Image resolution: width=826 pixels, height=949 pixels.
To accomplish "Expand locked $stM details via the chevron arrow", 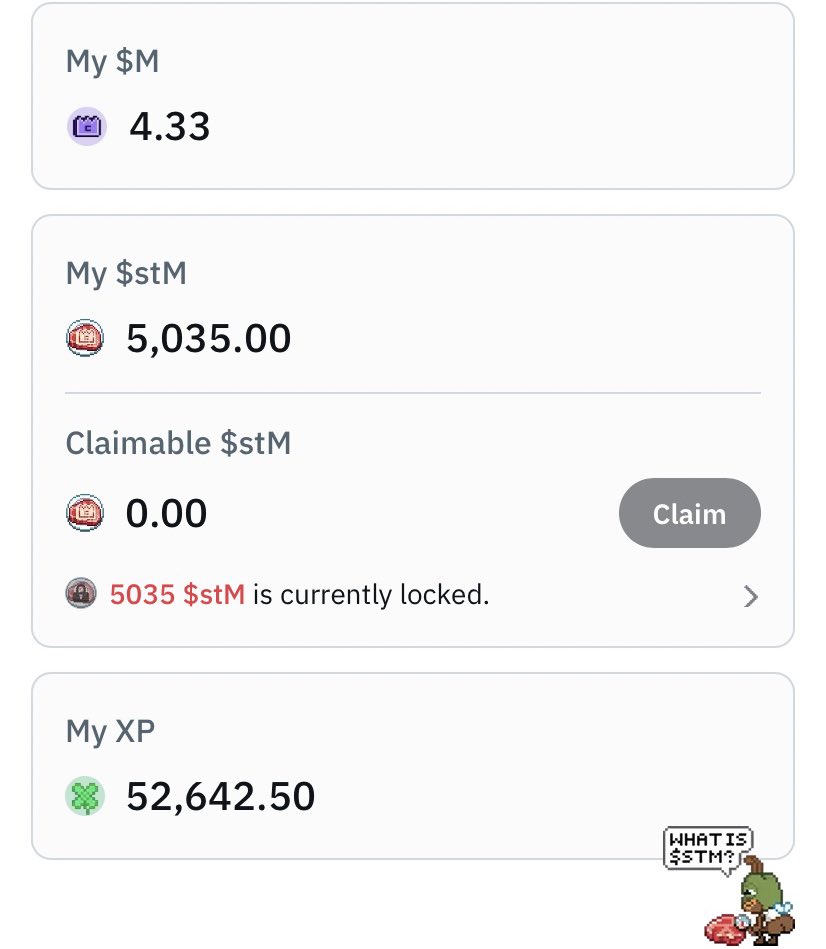I will pos(750,596).
